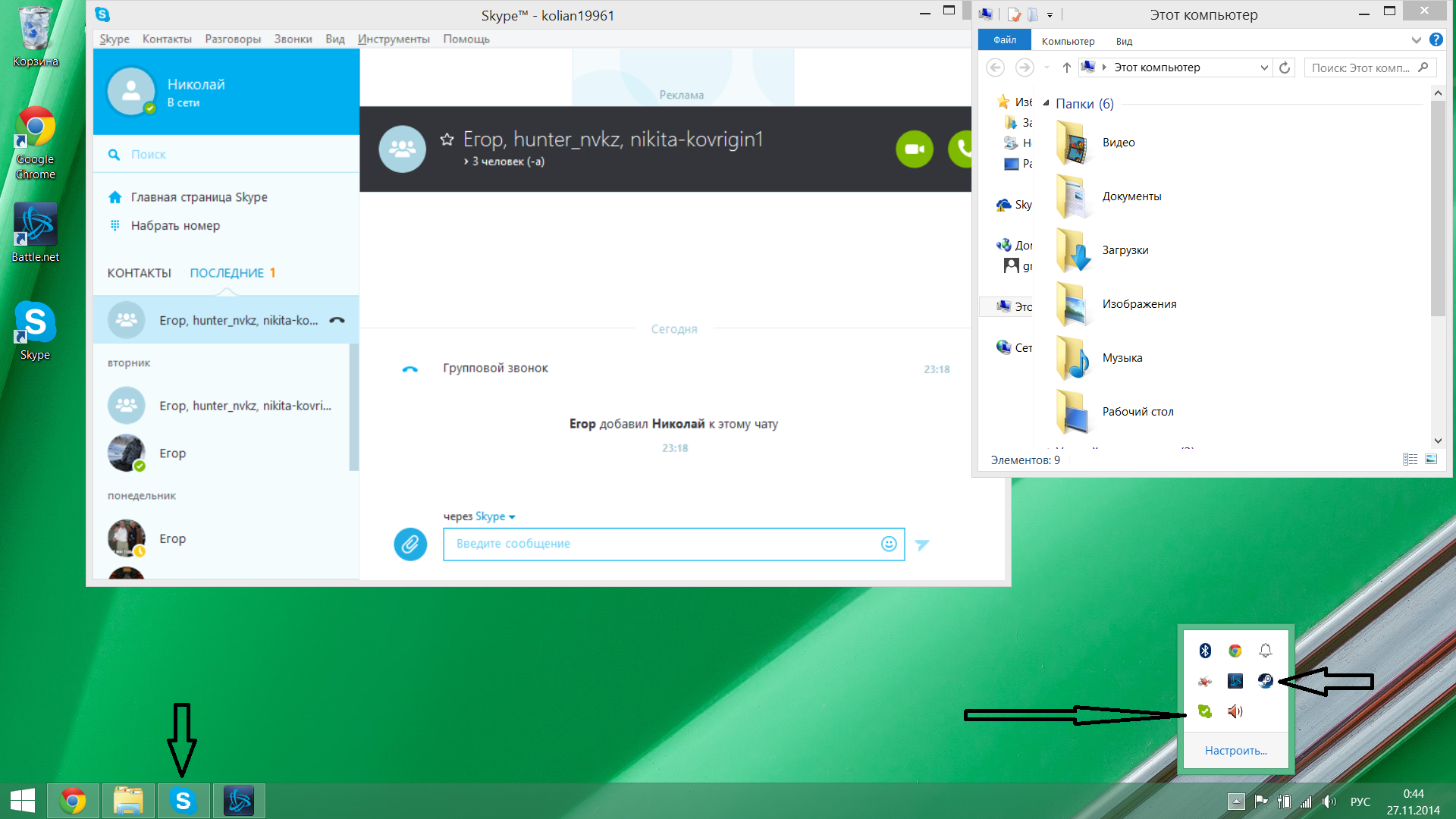
Task: Open the Skype menu
Action: 115,39
